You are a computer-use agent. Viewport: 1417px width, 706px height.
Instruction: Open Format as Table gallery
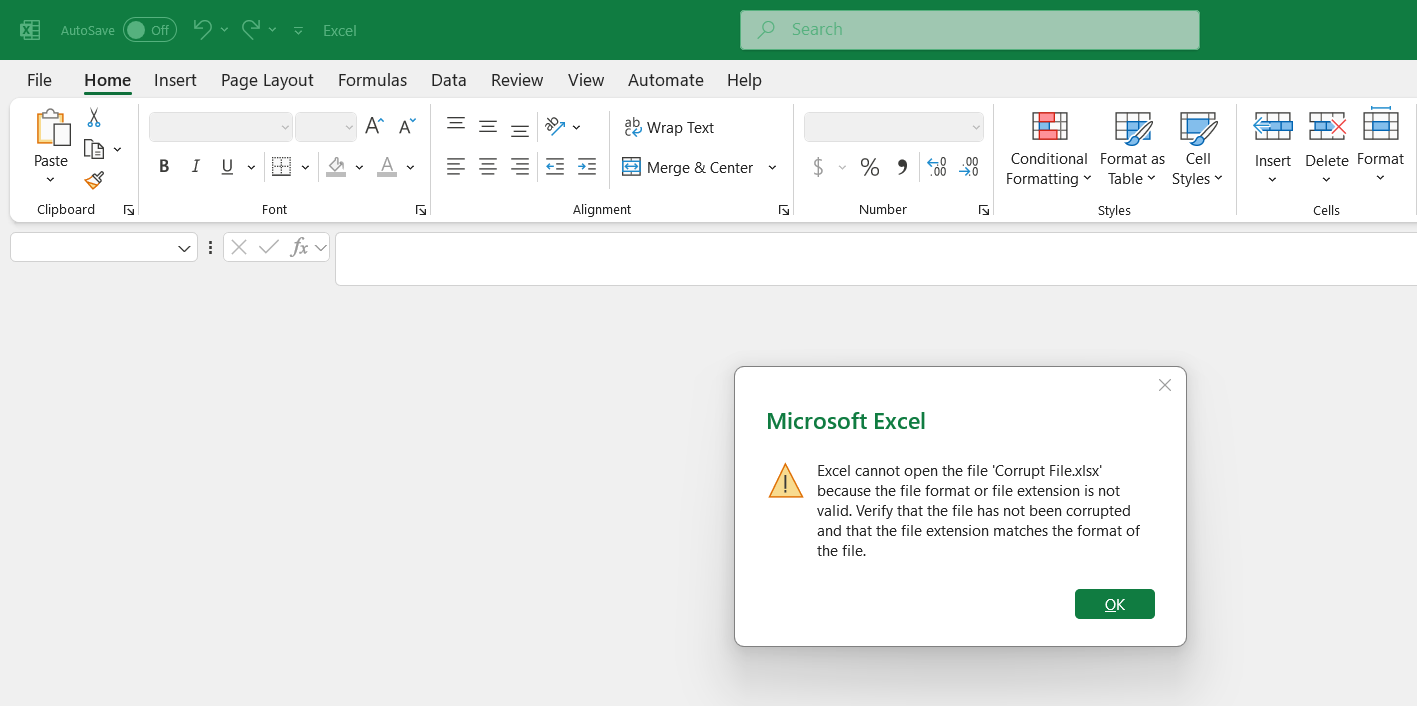tap(1132, 149)
